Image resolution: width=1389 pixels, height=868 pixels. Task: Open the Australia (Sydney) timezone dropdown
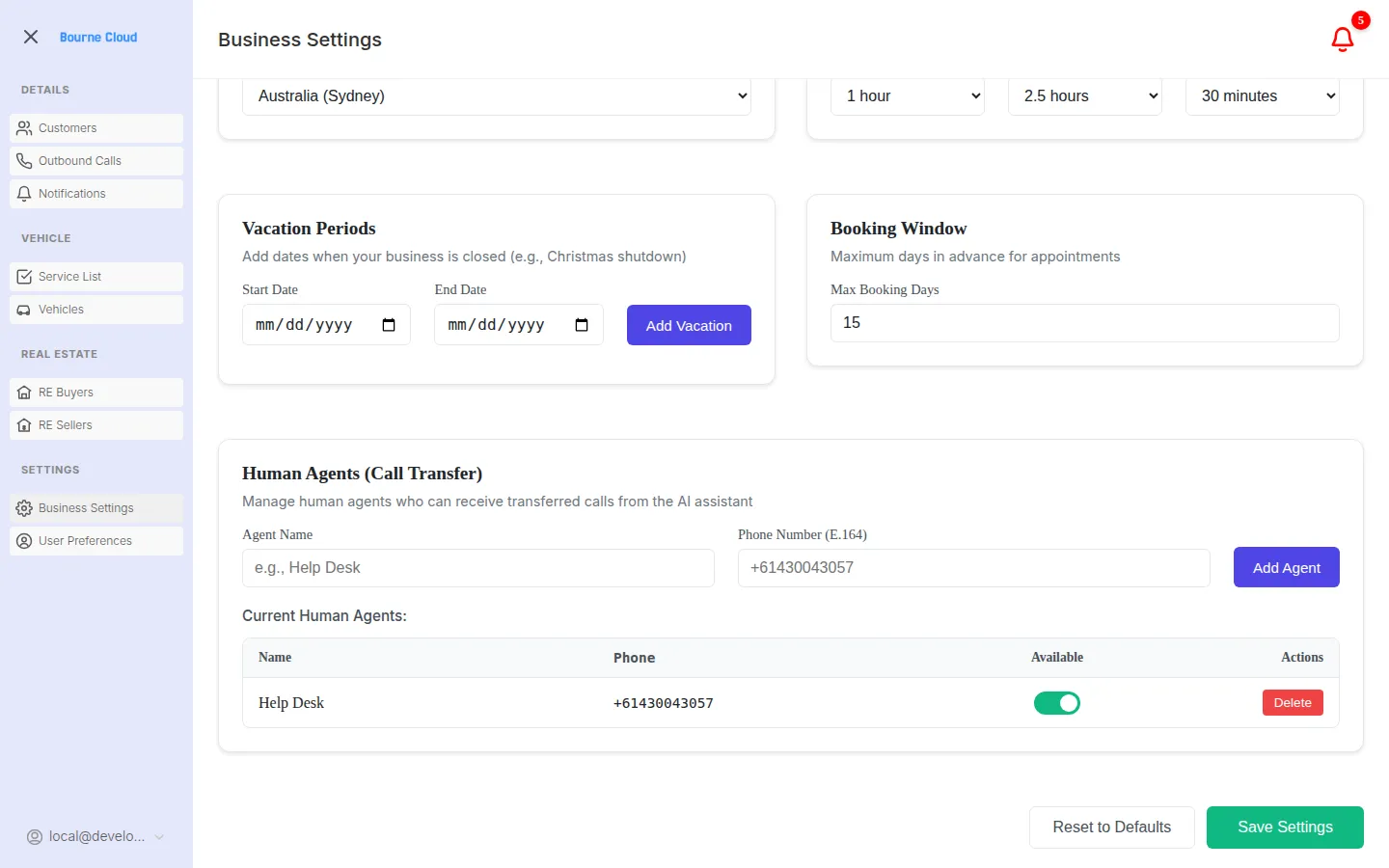click(x=497, y=96)
